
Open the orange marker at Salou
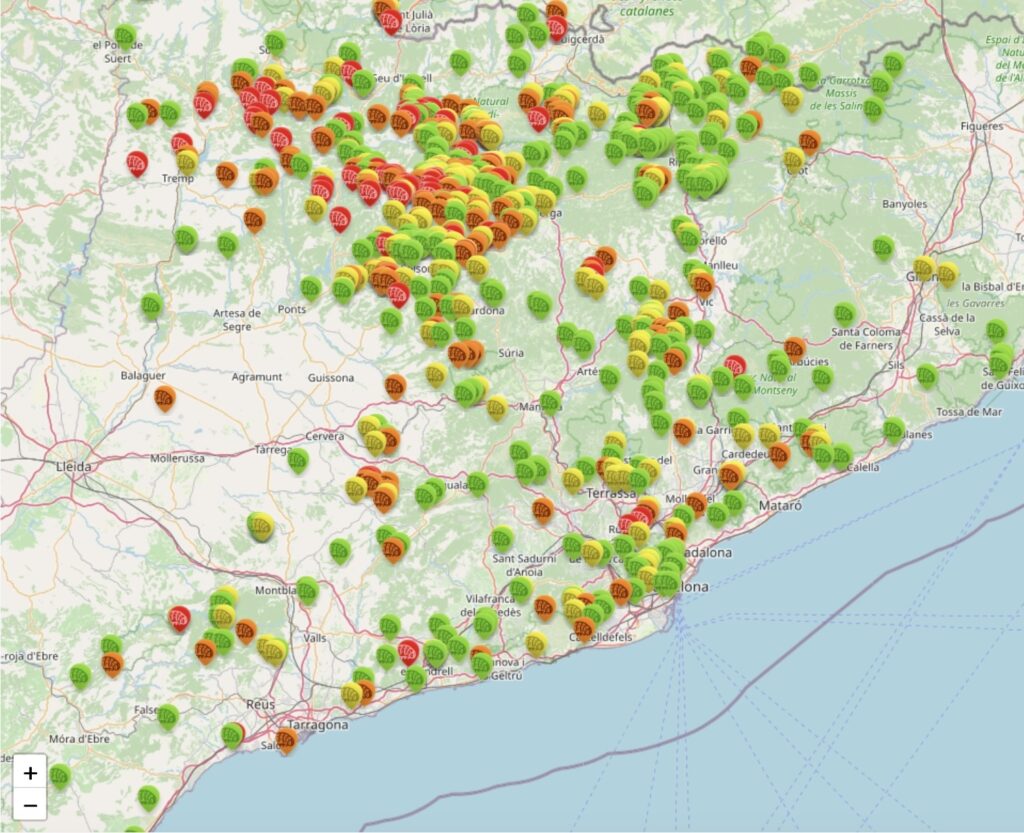click(x=286, y=739)
